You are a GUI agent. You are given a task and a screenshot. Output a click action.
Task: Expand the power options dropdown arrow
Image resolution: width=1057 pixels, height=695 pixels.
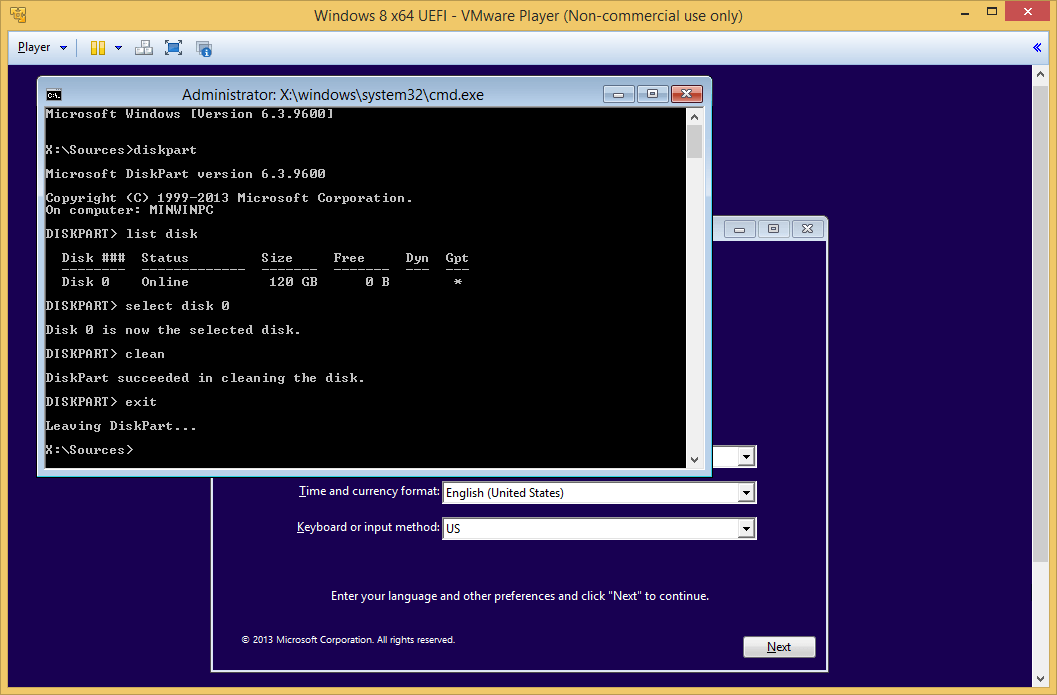[118, 48]
